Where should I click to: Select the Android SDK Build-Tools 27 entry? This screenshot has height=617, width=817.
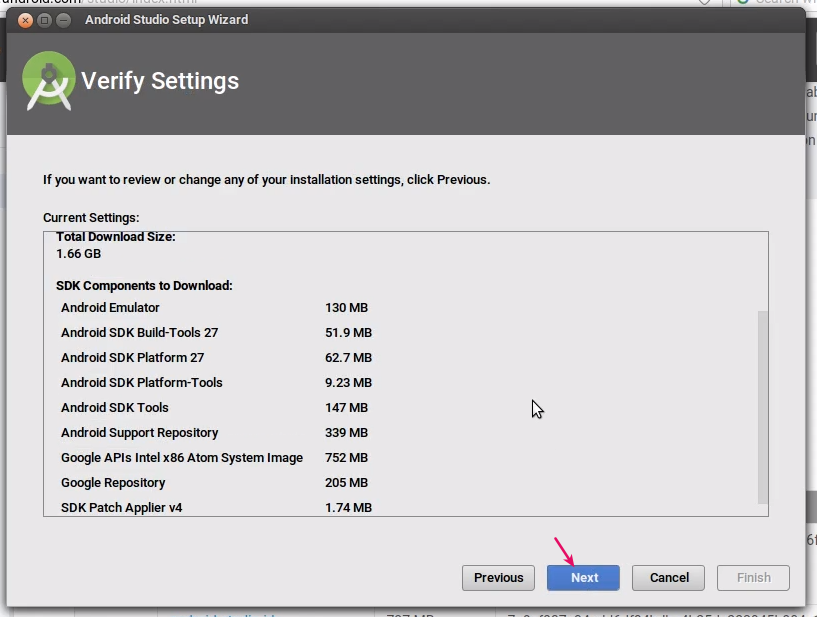pos(139,332)
